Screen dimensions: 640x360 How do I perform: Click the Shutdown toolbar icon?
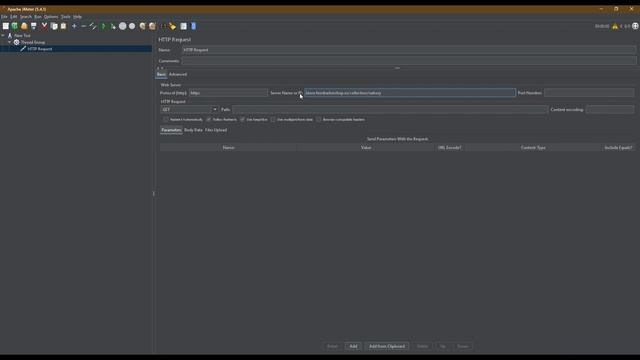tap(132, 26)
